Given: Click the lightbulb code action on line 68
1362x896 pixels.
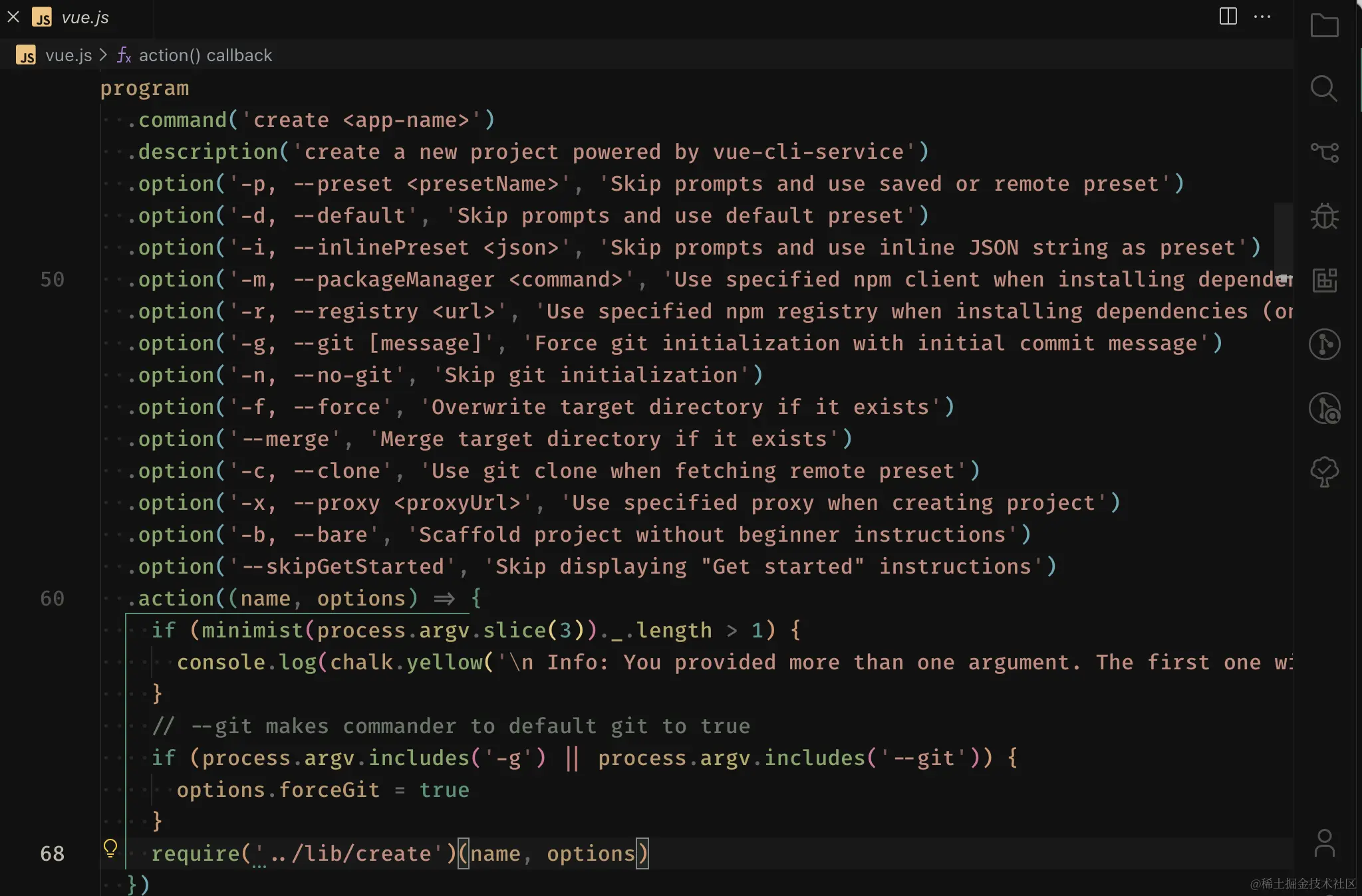Looking at the screenshot, I should pos(110,847).
